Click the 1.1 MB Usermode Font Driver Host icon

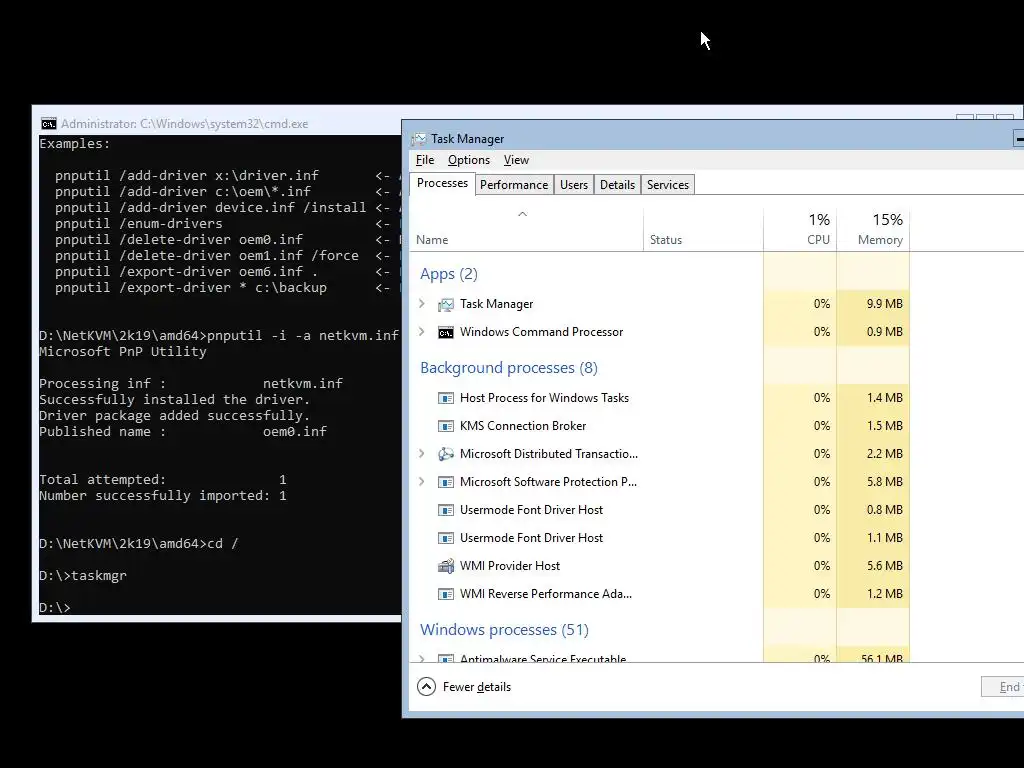click(x=445, y=538)
